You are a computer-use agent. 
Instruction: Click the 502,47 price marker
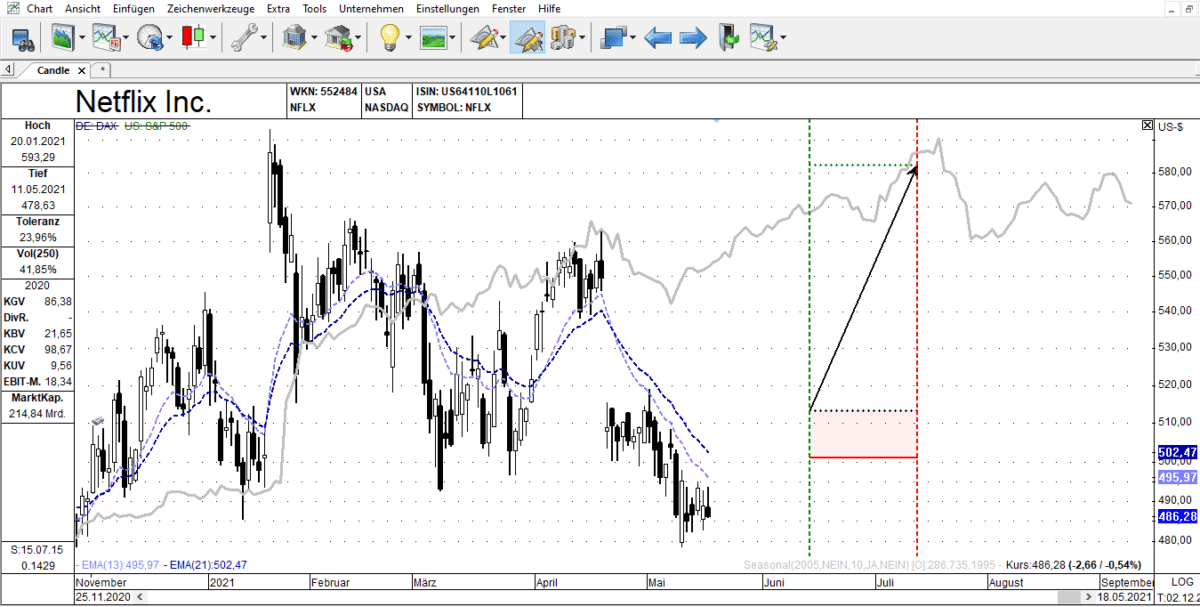click(1177, 452)
